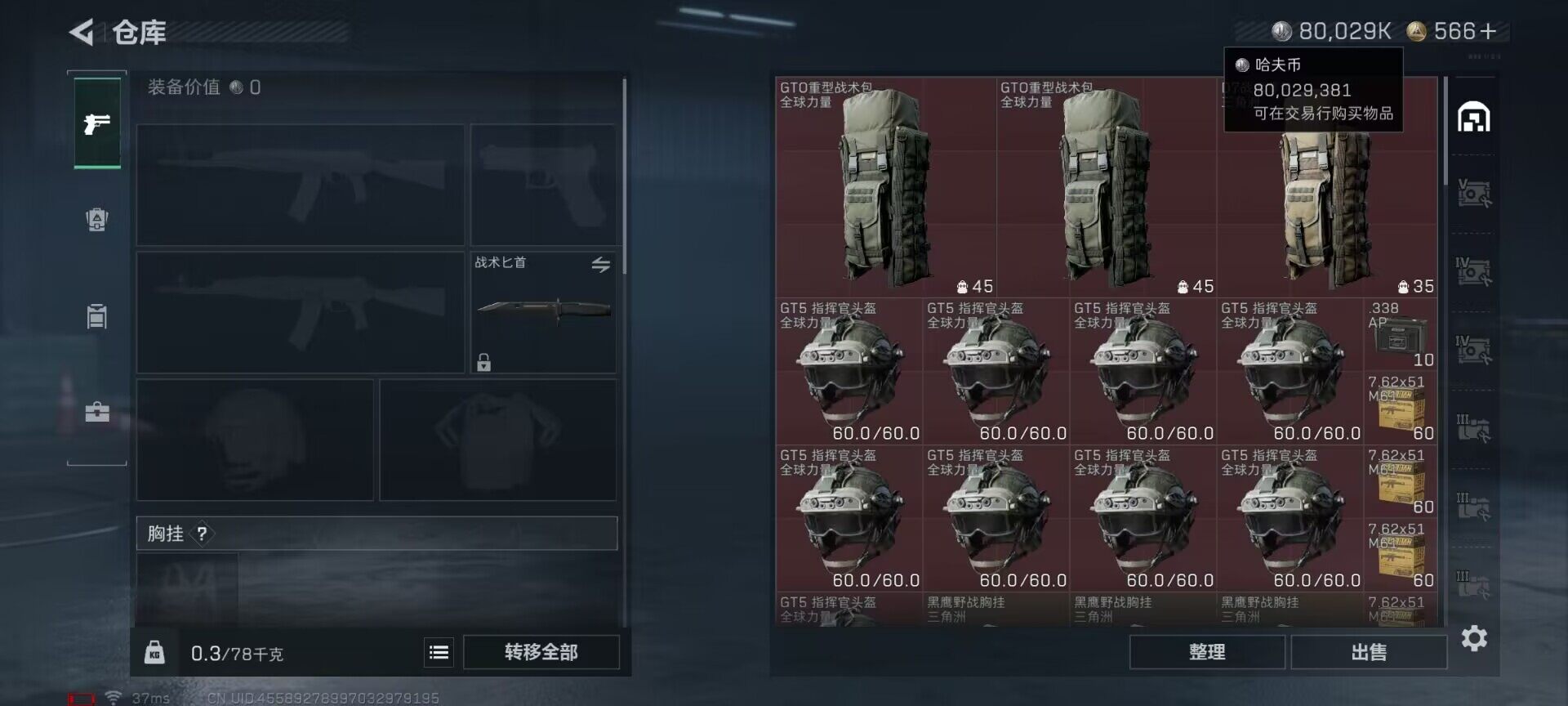Open the chest rig sidebar tab

tap(97, 315)
